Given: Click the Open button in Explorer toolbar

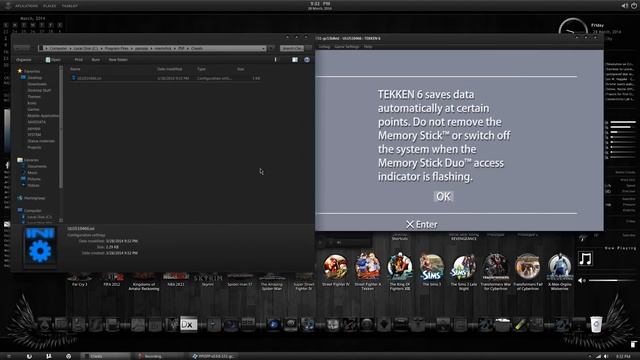Looking at the screenshot, I should point(53,60).
